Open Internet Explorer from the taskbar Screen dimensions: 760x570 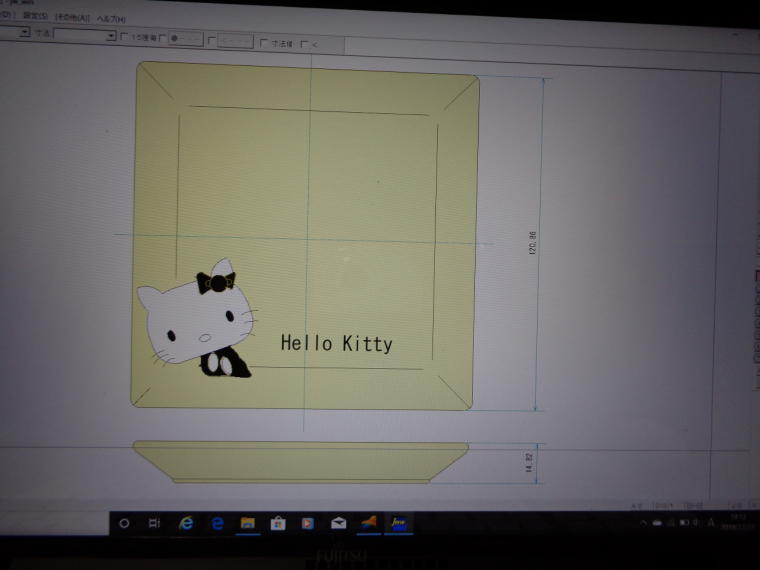(x=187, y=523)
